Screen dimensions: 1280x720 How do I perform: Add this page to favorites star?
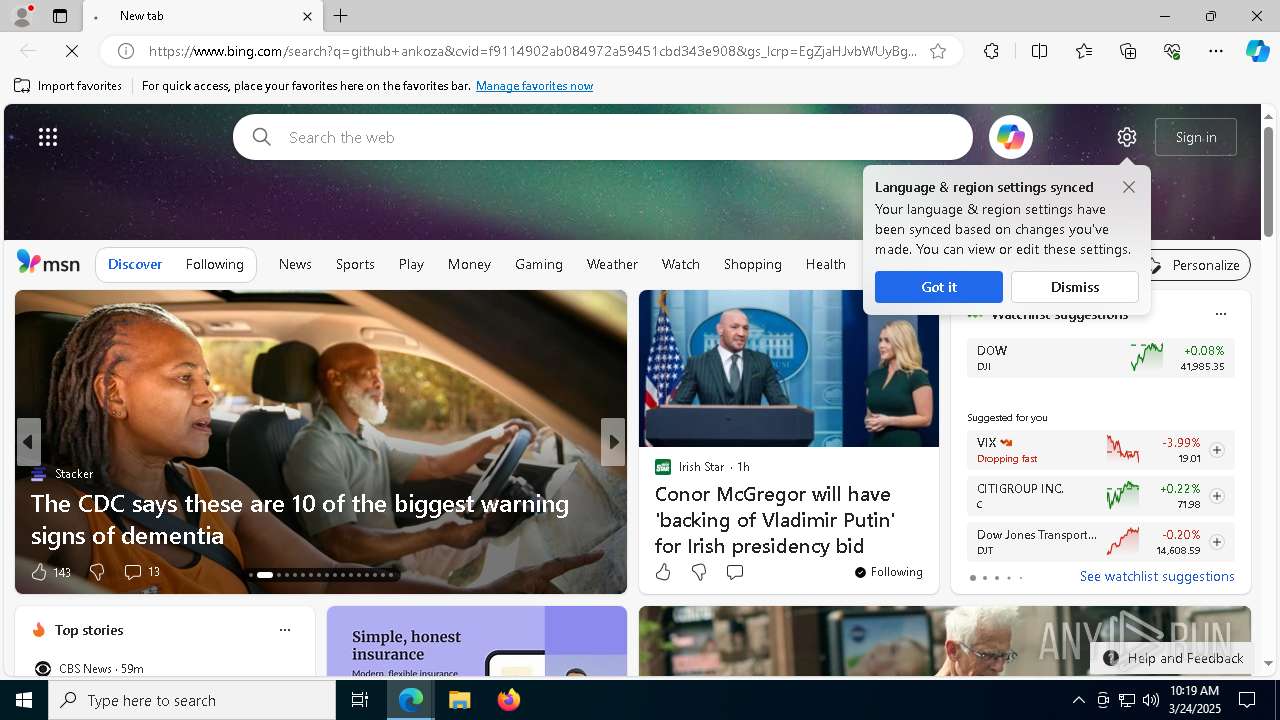(938, 51)
